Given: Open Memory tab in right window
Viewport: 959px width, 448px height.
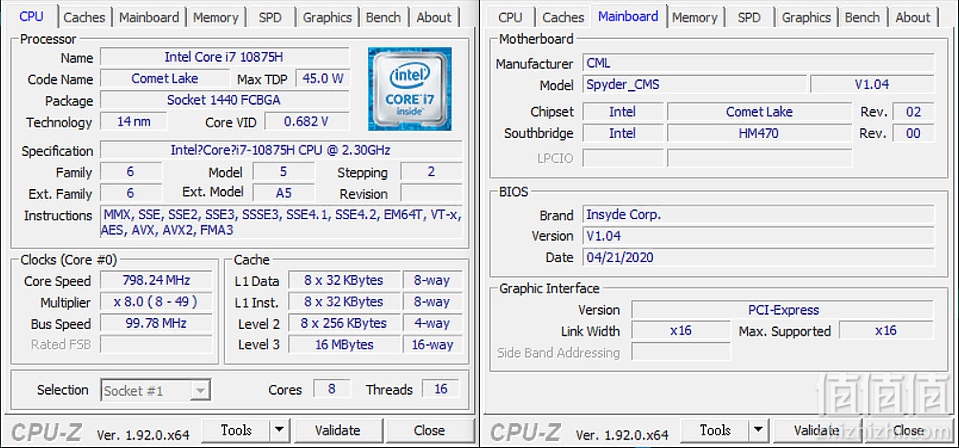Looking at the screenshot, I should point(695,17).
